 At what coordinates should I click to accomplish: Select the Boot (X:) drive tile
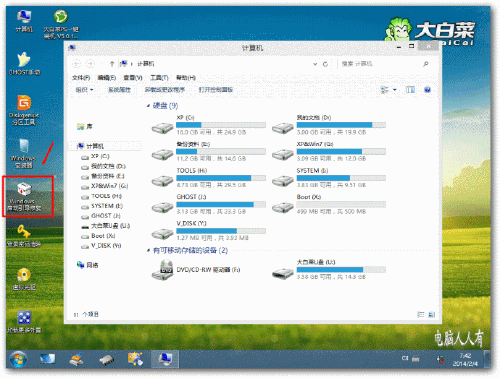tap(329, 204)
